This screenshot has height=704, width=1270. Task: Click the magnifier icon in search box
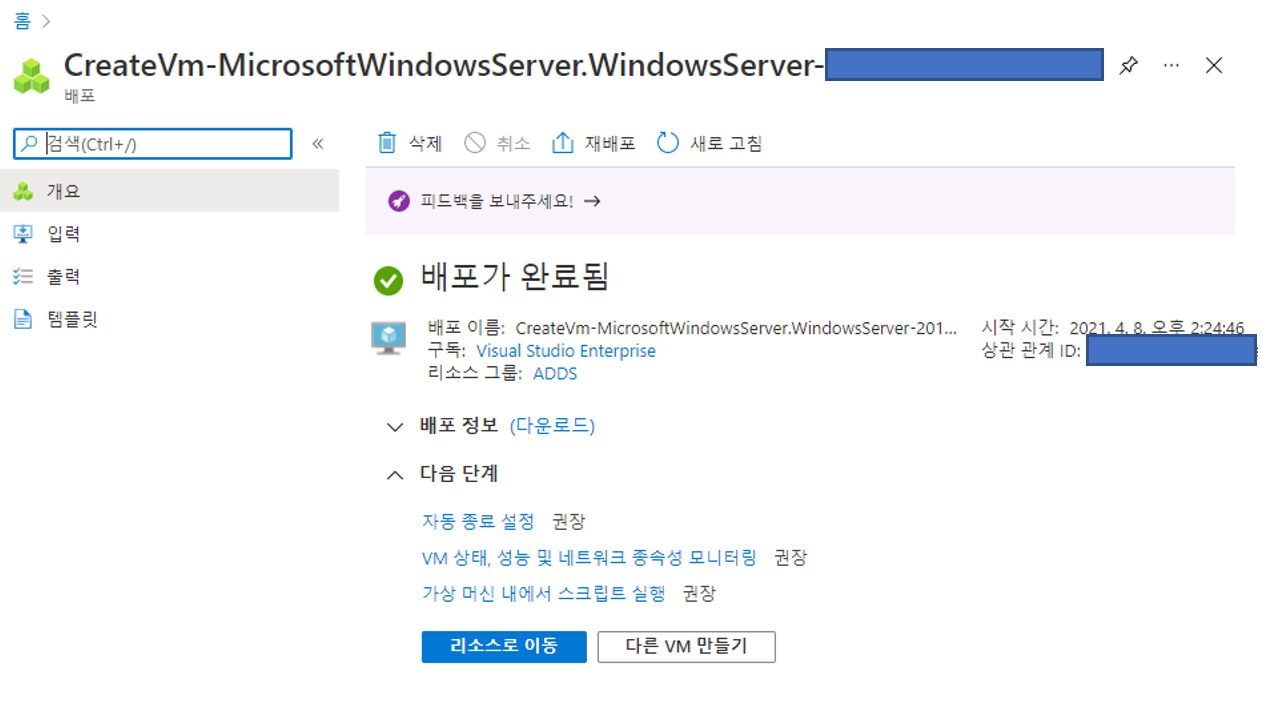(30, 144)
